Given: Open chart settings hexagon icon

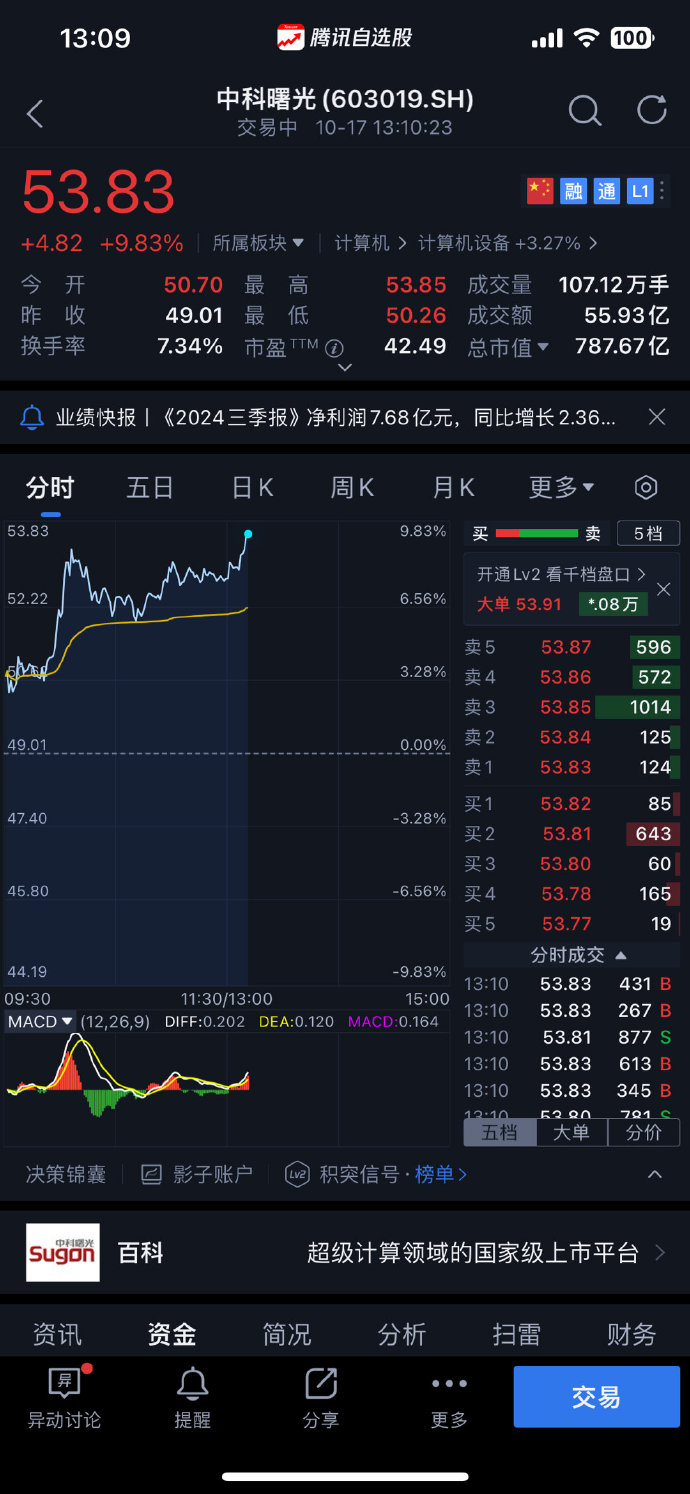Looking at the screenshot, I should (646, 488).
